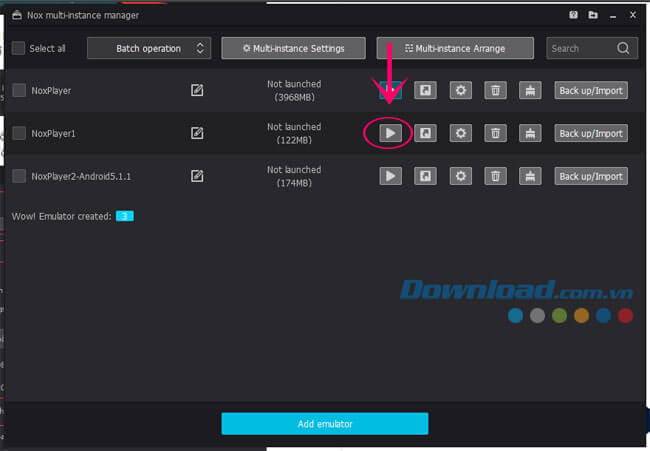This screenshot has height=451, width=650.
Task: Start the NoxPlayer2-Android5.1.1 emulator instance
Action: pyautogui.click(x=390, y=176)
